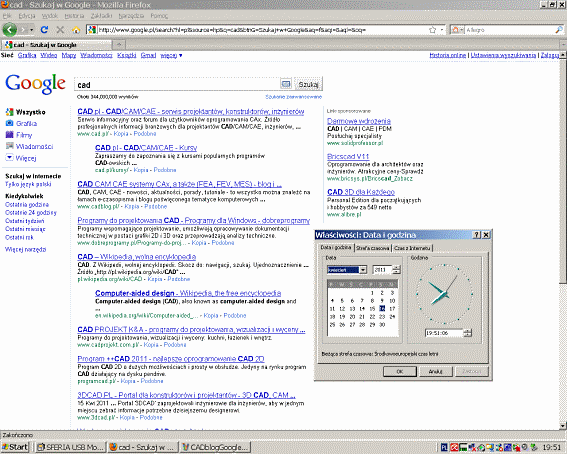Screen dimensions: 567x454
Task: Switch to CADblogGoogle taskbar window
Action: pyautogui.click(x=215, y=447)
